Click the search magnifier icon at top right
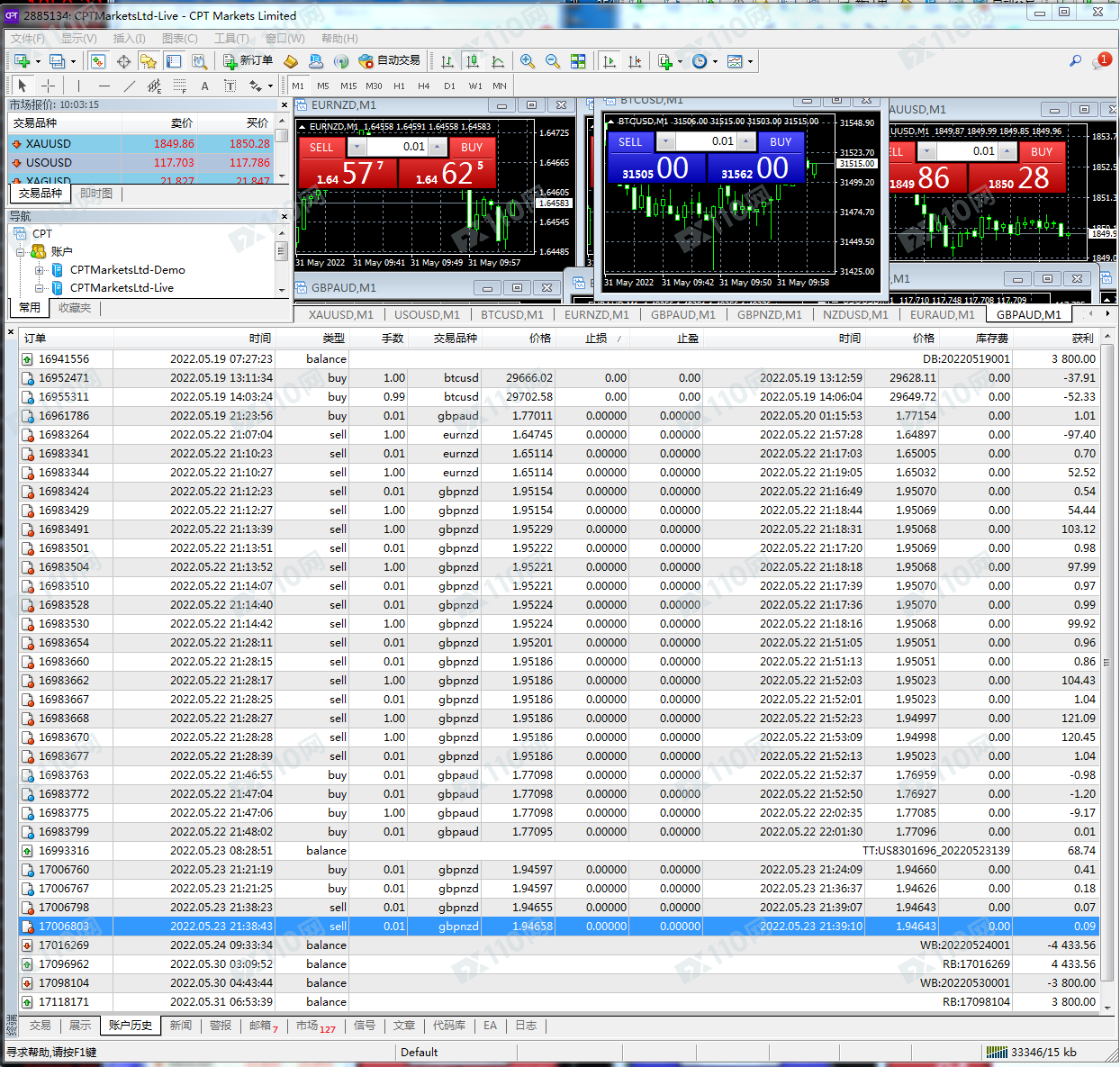The width and height of the screenshot is (1120, 1067). pos(1075,61)
